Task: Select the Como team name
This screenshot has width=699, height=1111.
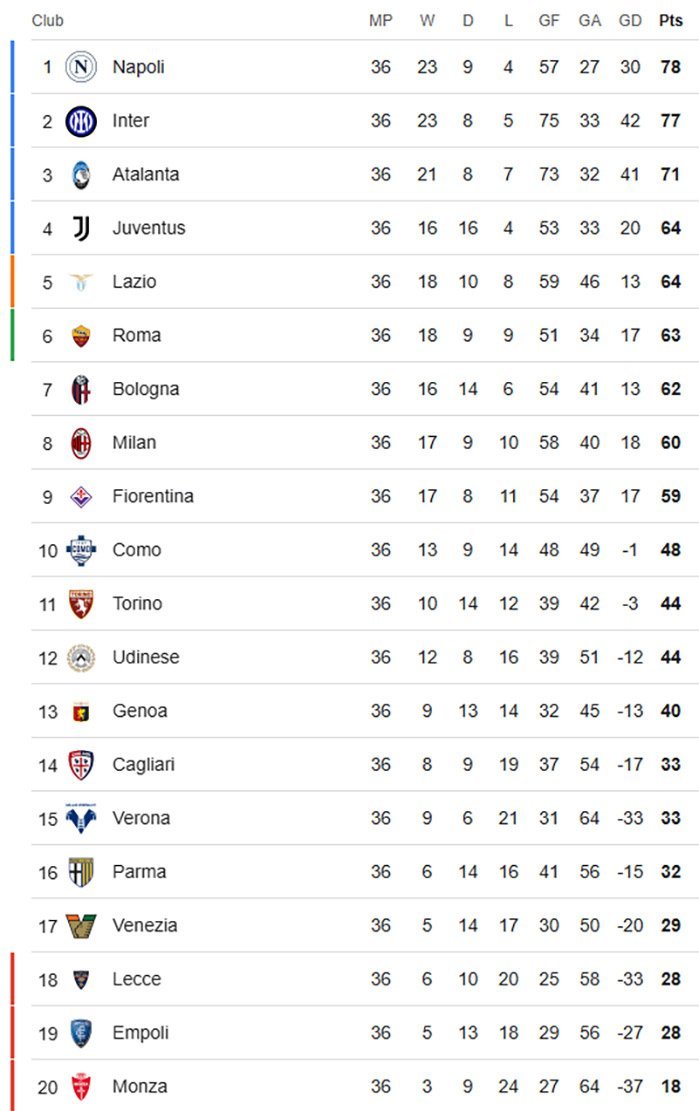Action: (136, 550)
